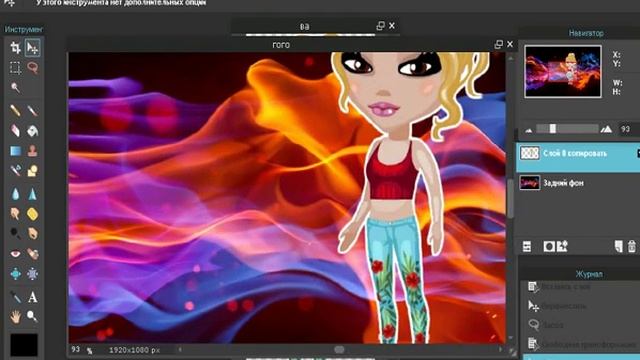Click the 'Задний фон' layer thumbnail
The width and height of the screenshot is (640, 360).
(530, 183)
